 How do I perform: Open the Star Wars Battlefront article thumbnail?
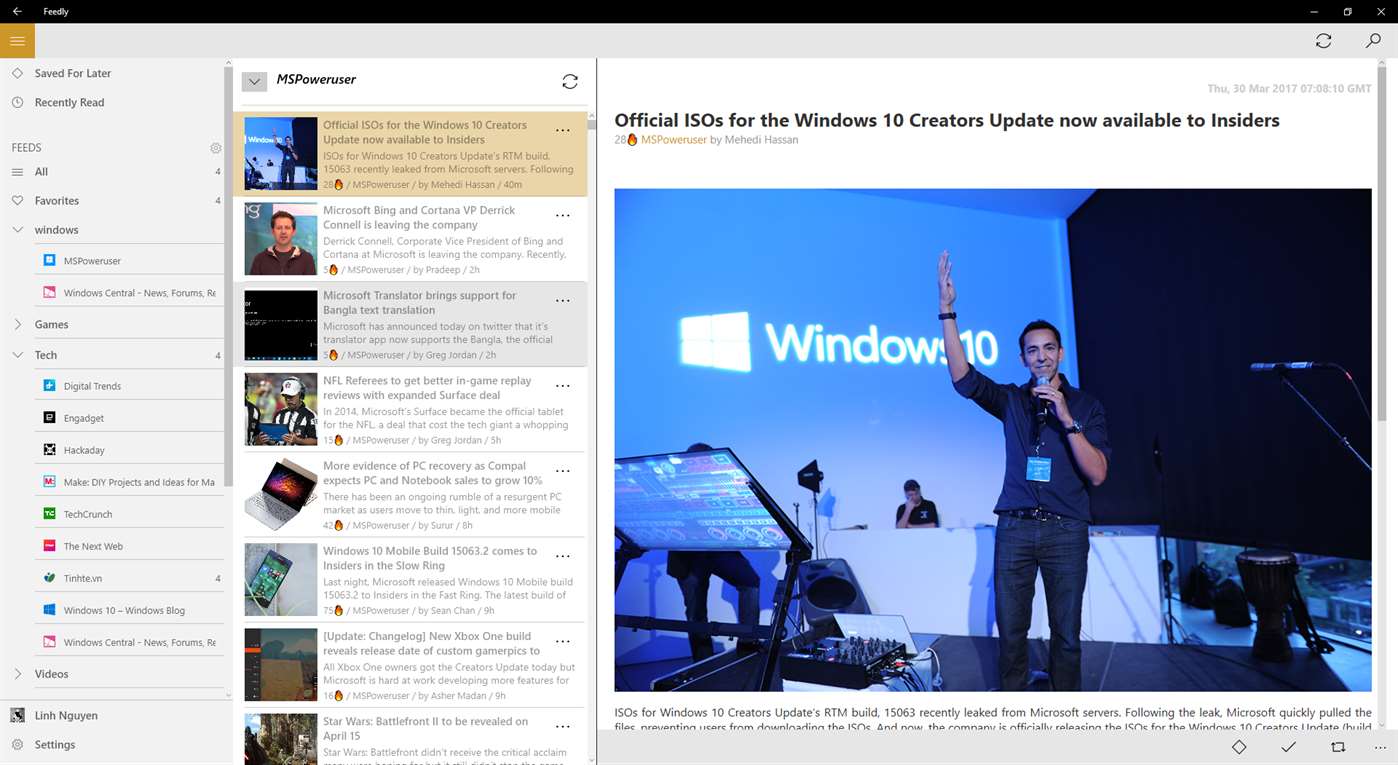coord(280,738)
